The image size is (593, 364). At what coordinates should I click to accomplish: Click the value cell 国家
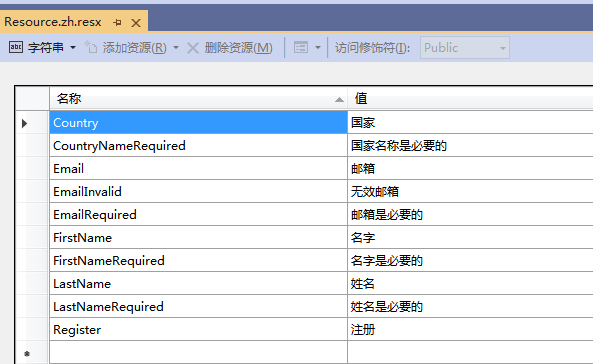click(470, 122)
